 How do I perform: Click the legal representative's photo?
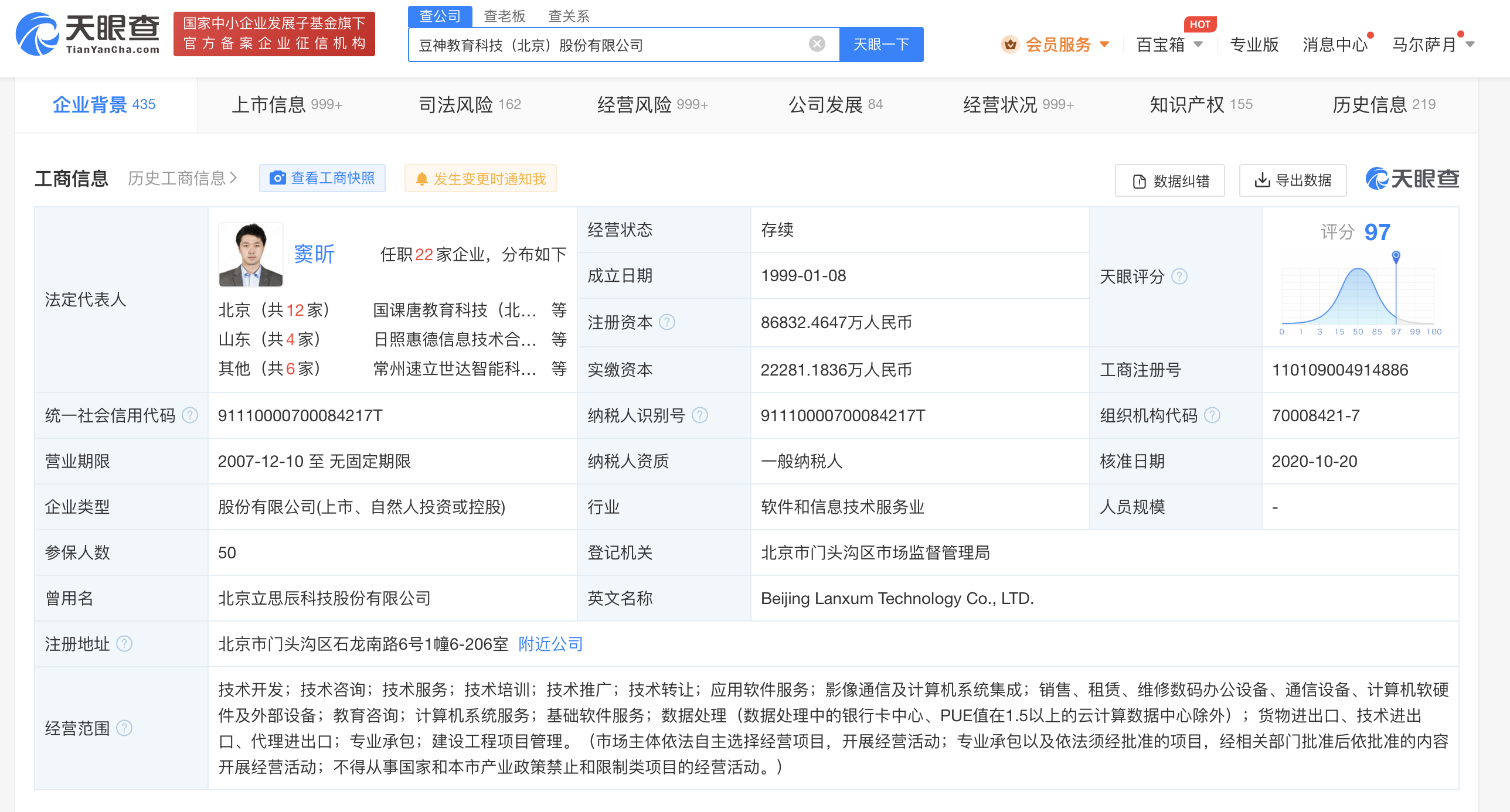coord(251,254)
